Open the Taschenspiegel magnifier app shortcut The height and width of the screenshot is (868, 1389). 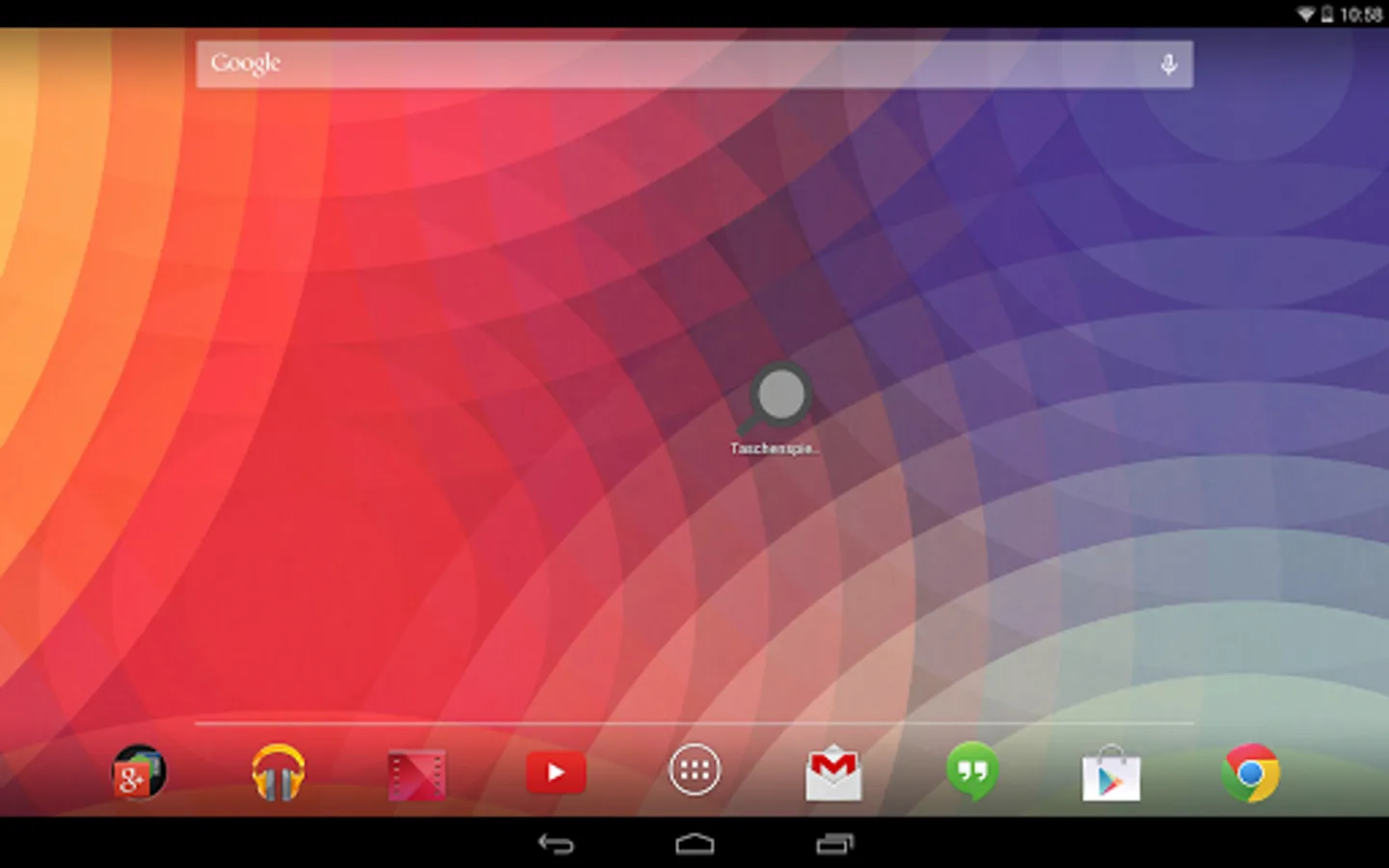(775, 408)
